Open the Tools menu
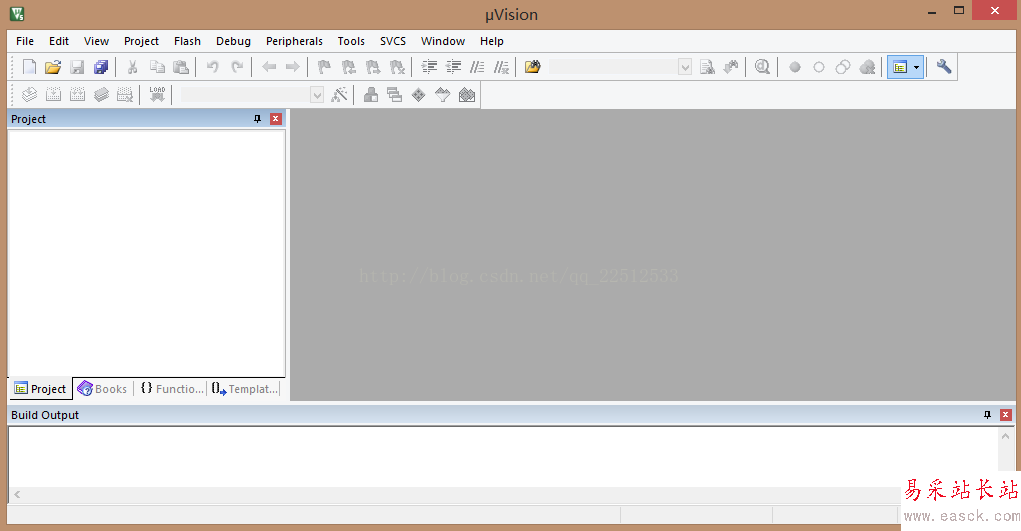The height and width of the screenshot is (531, 1021). point(351,41)
